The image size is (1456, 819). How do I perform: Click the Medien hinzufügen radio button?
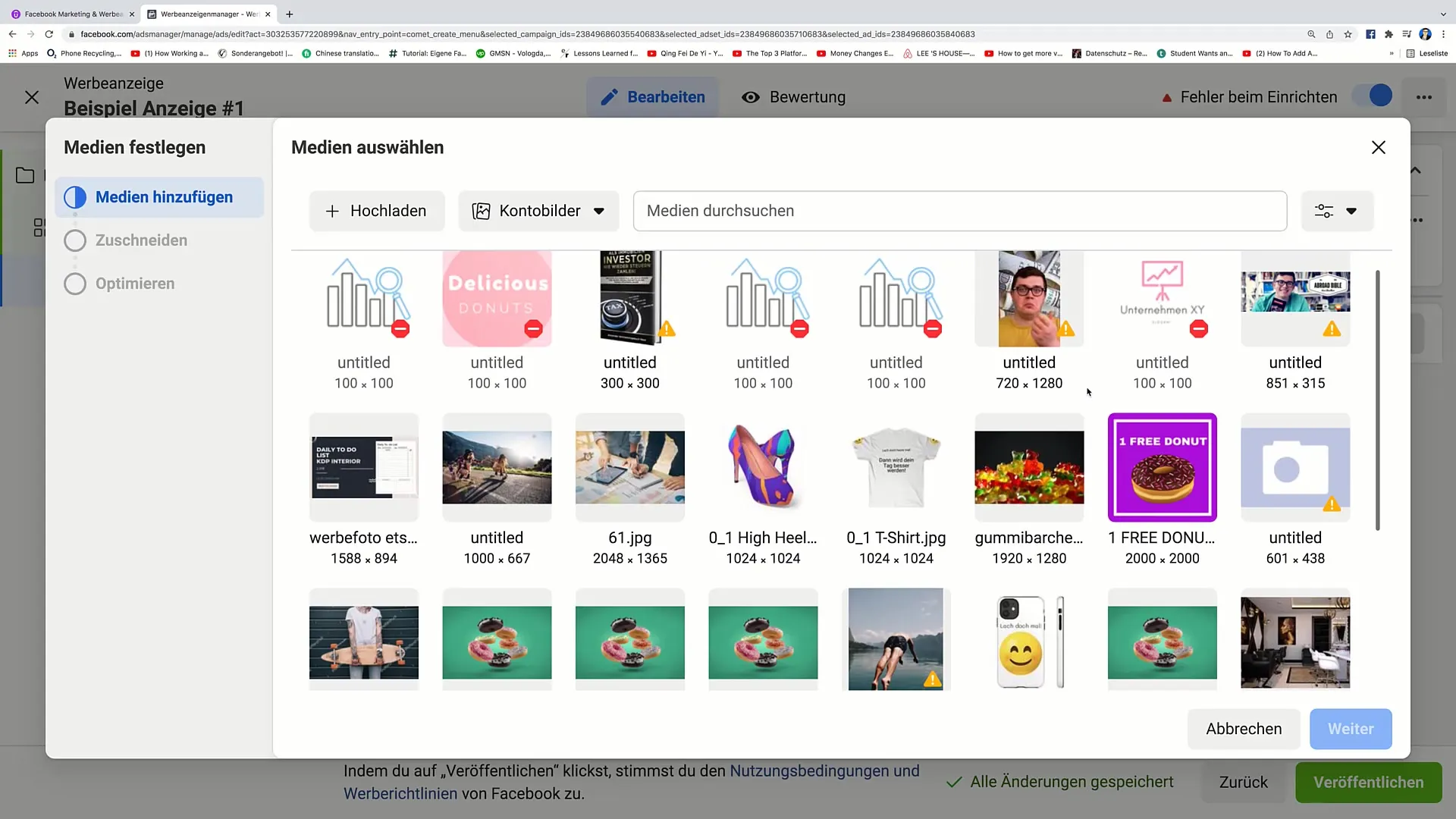pyautogui.click(x=75, y=197)
